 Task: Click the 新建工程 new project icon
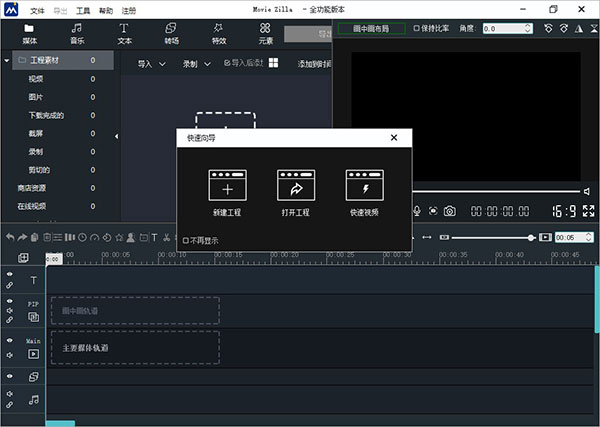[x=227, y=185]
